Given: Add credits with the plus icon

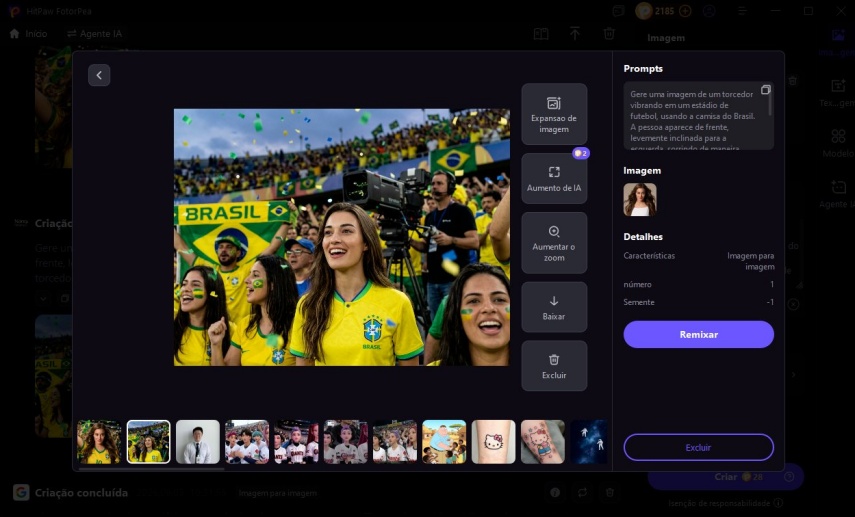Looking at the screenshot, I should click(x=685, y=11).
